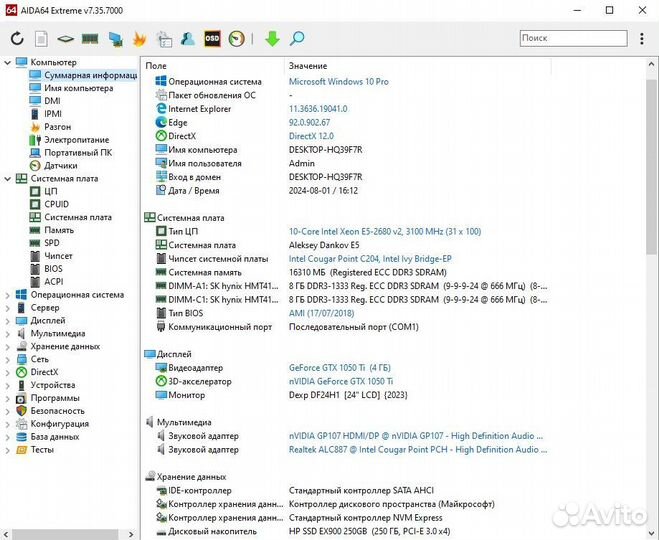
Task: Expand the Хранение данных tree node
Action: coord(7,347)
